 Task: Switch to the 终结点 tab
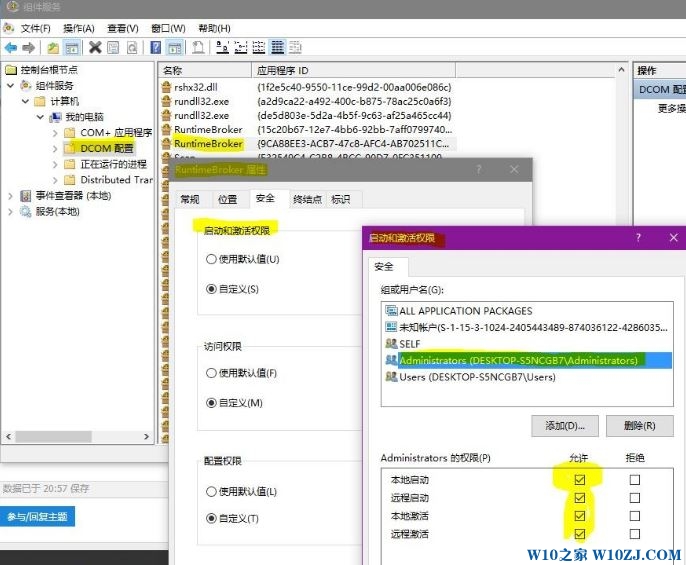tap(308, 200)
